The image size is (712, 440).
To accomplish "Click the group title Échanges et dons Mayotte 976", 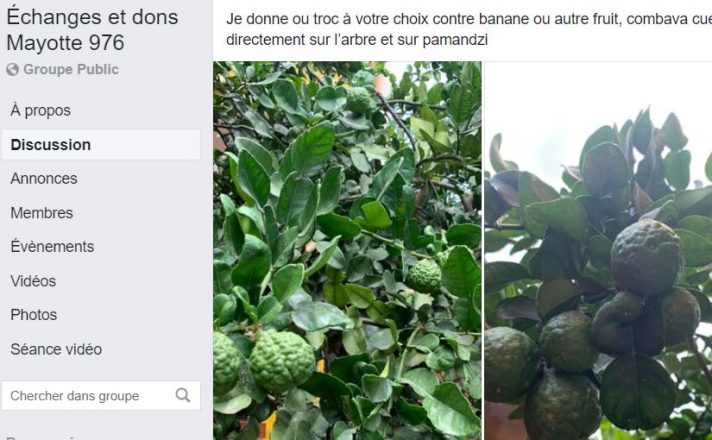I will [92, 30].
